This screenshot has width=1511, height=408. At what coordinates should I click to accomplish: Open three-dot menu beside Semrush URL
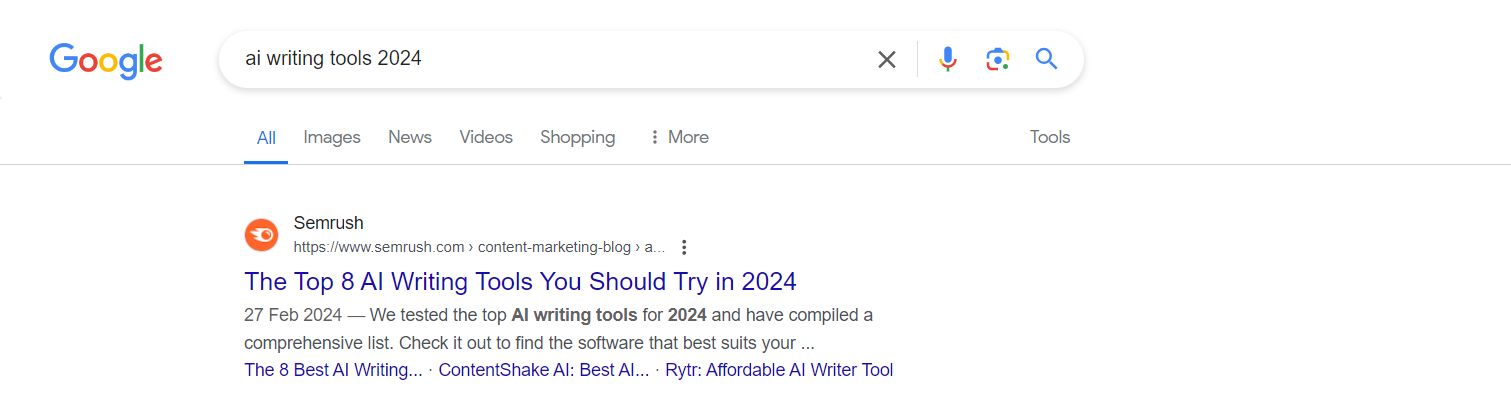pyautogui.click(x=684, y=247)
